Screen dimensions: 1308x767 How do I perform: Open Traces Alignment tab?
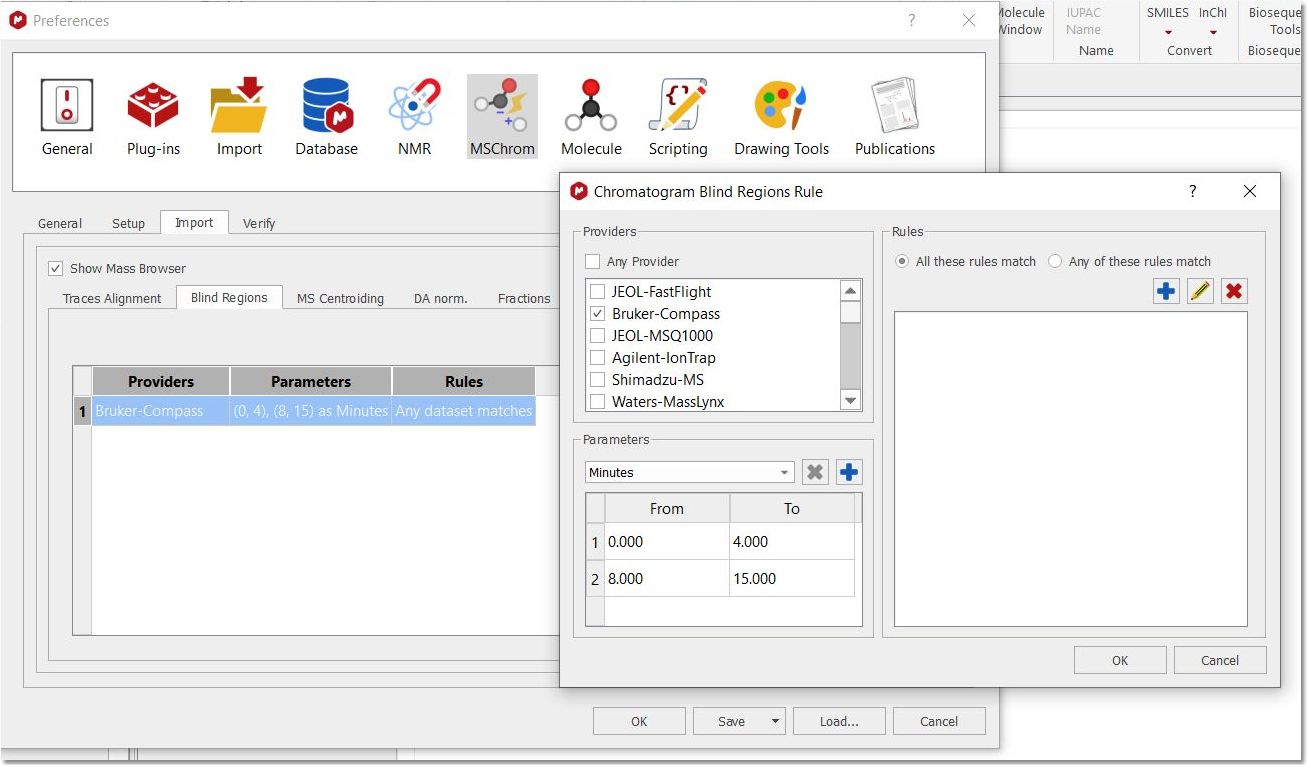[112, 298]
